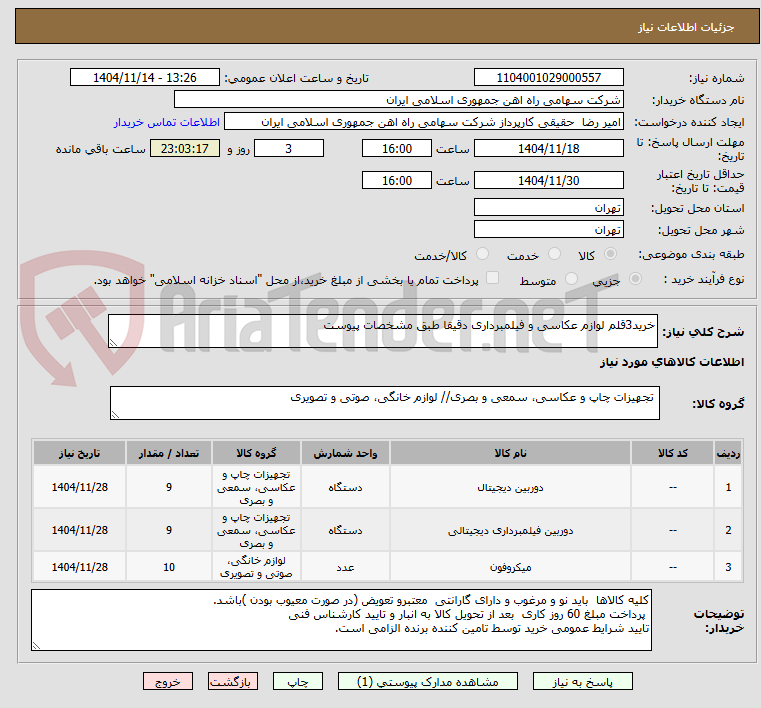The width and height of the screenshot is (761, 708).
Task: Select the خدمت radio button
Action: (554, 254)
